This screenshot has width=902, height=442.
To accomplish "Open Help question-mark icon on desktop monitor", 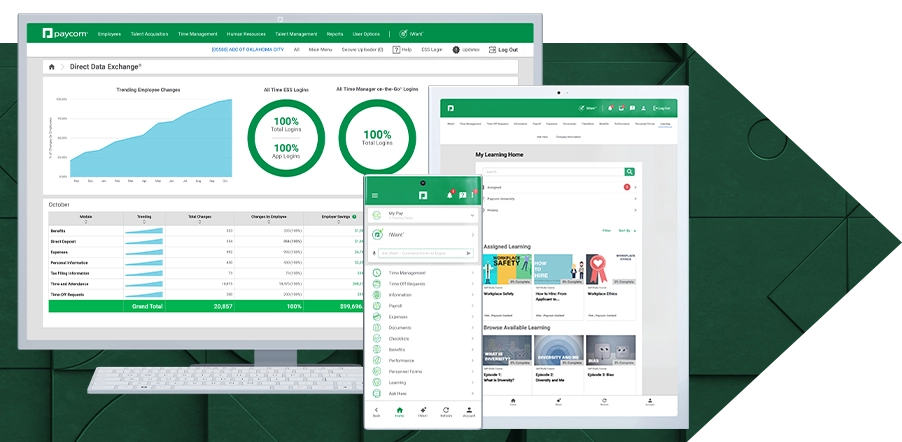I will click(396, 50).
